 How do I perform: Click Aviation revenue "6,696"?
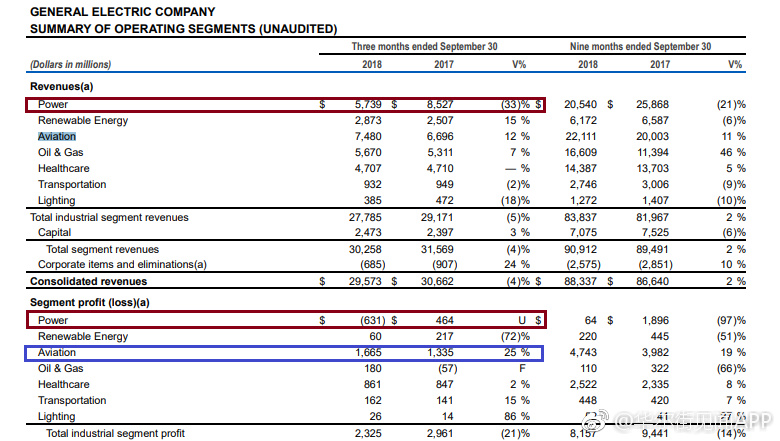440,136
